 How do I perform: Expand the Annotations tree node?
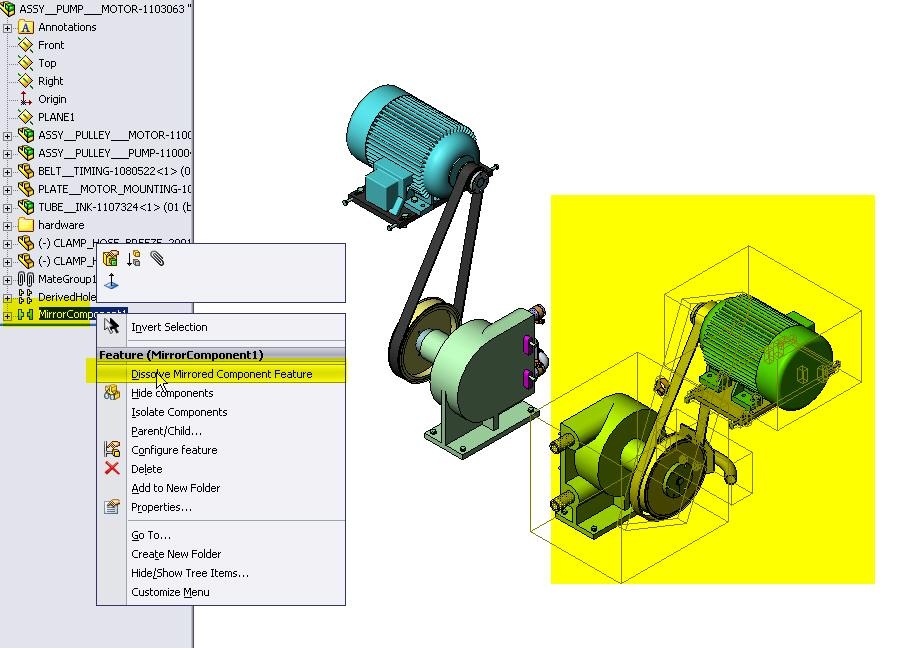coord(7,28)
